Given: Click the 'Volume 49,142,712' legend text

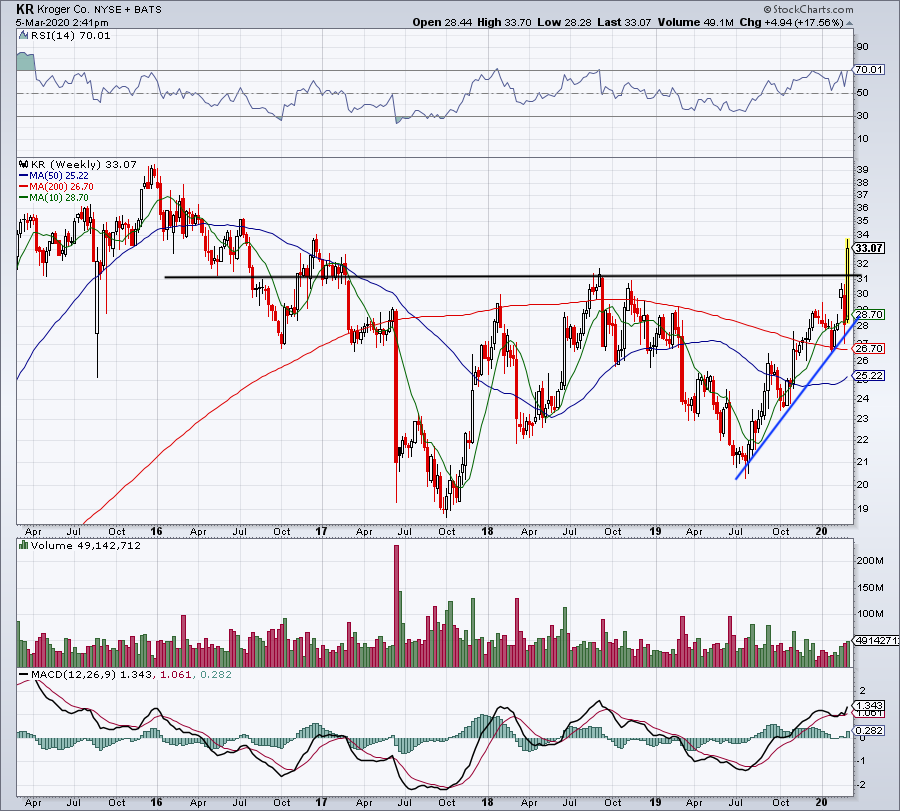Looking at the screenshot, I should (86, 545).
